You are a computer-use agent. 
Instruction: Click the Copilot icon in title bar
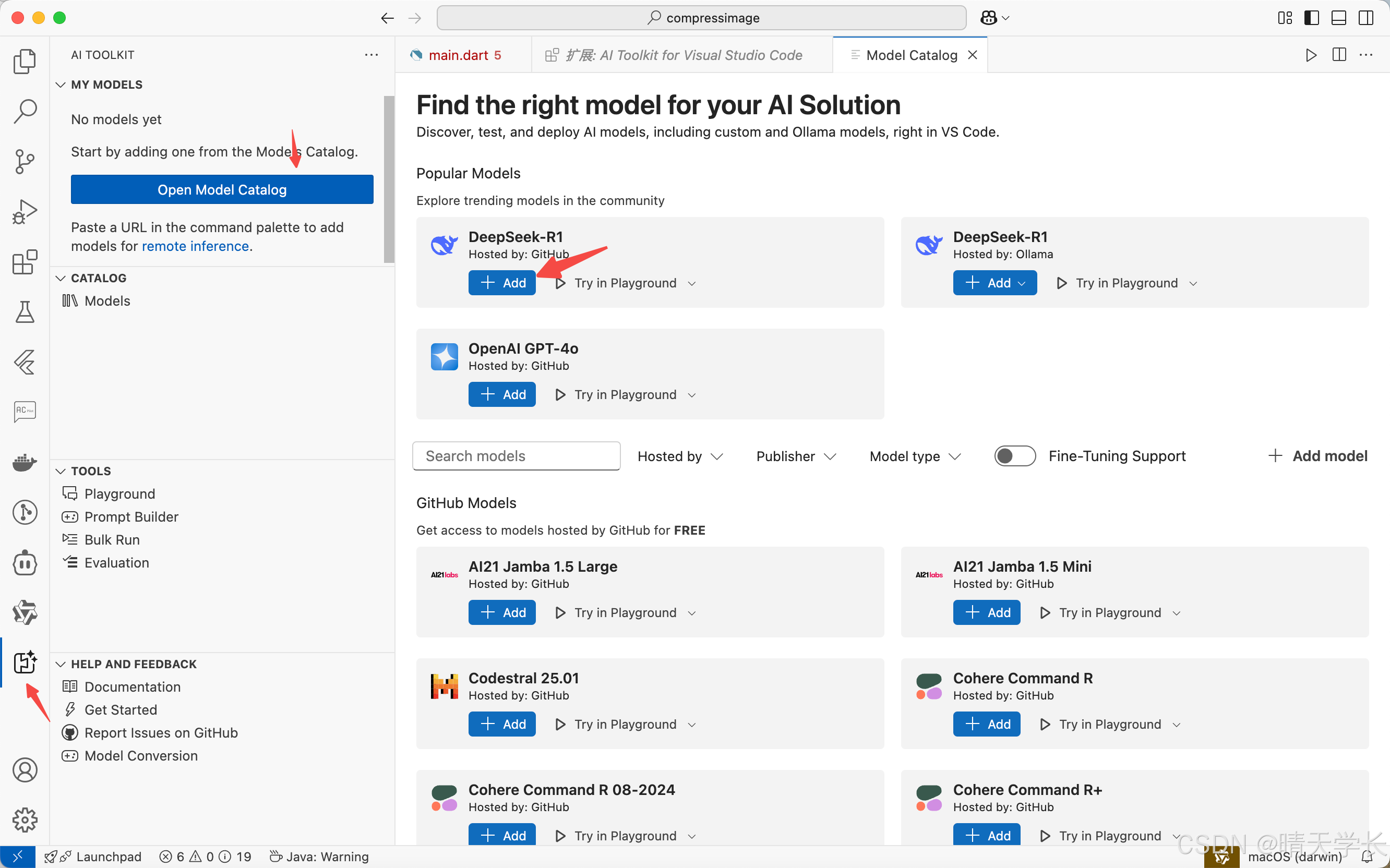coord(989,18)
